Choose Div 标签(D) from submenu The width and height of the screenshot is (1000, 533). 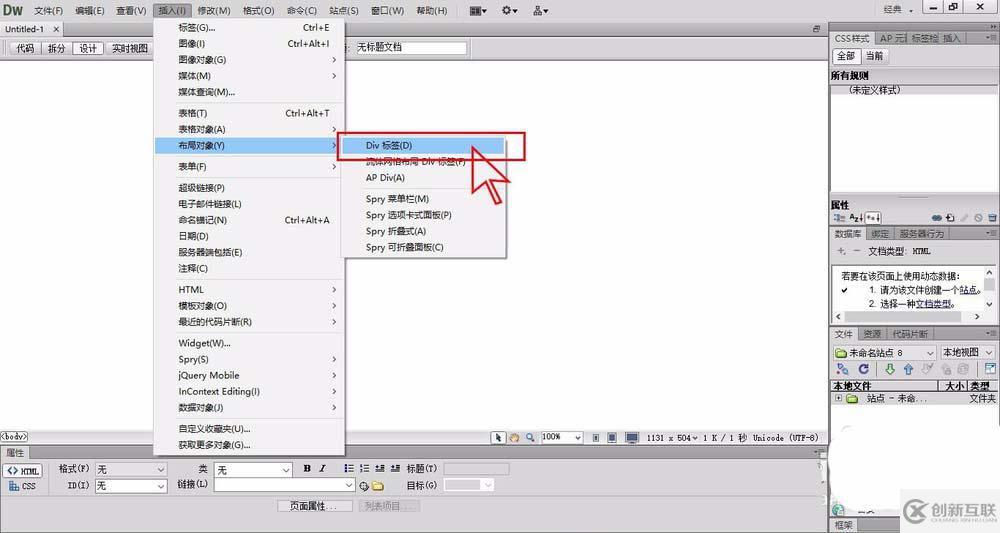(423, 145)
